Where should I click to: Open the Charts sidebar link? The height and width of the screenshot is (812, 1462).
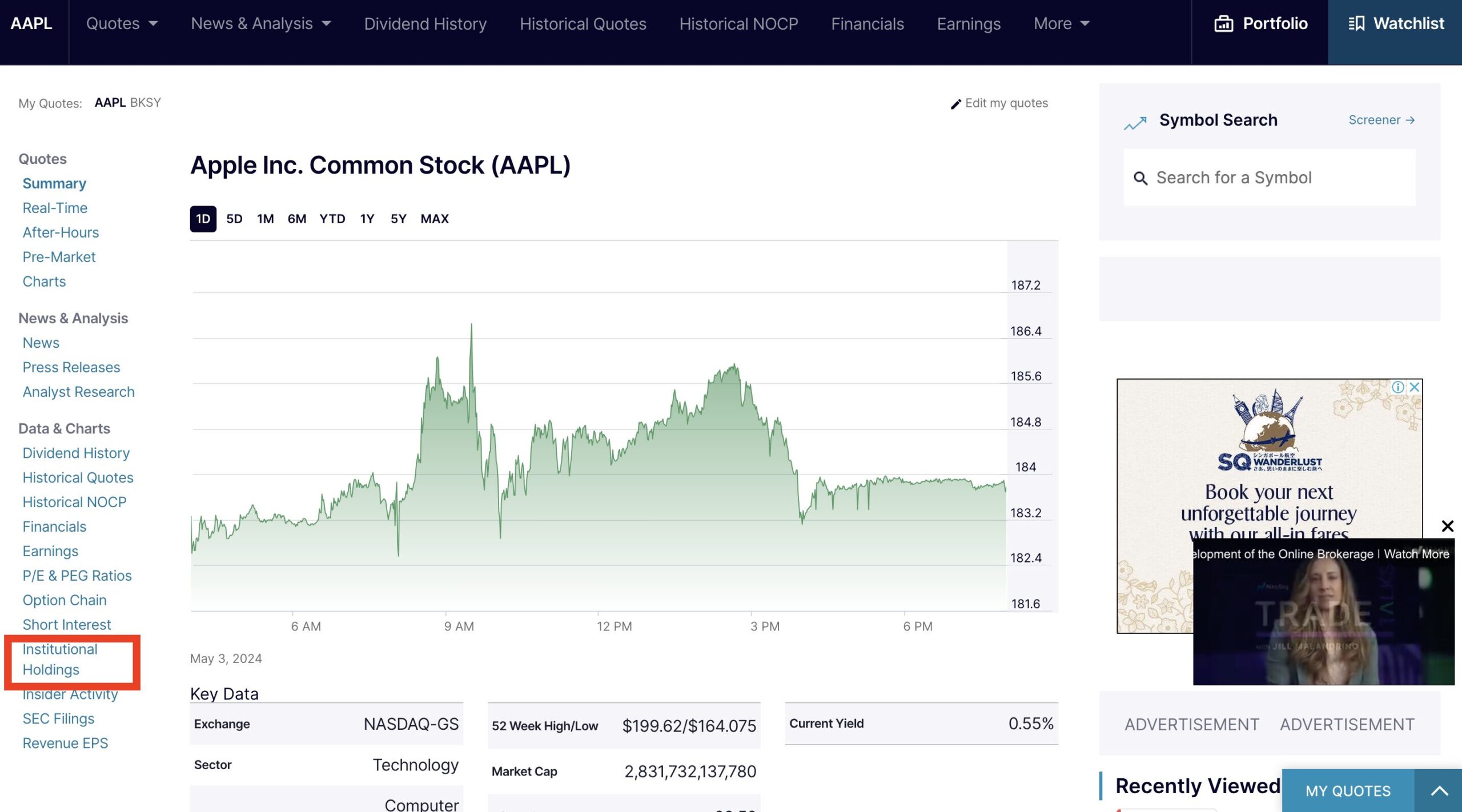point(44,282)
